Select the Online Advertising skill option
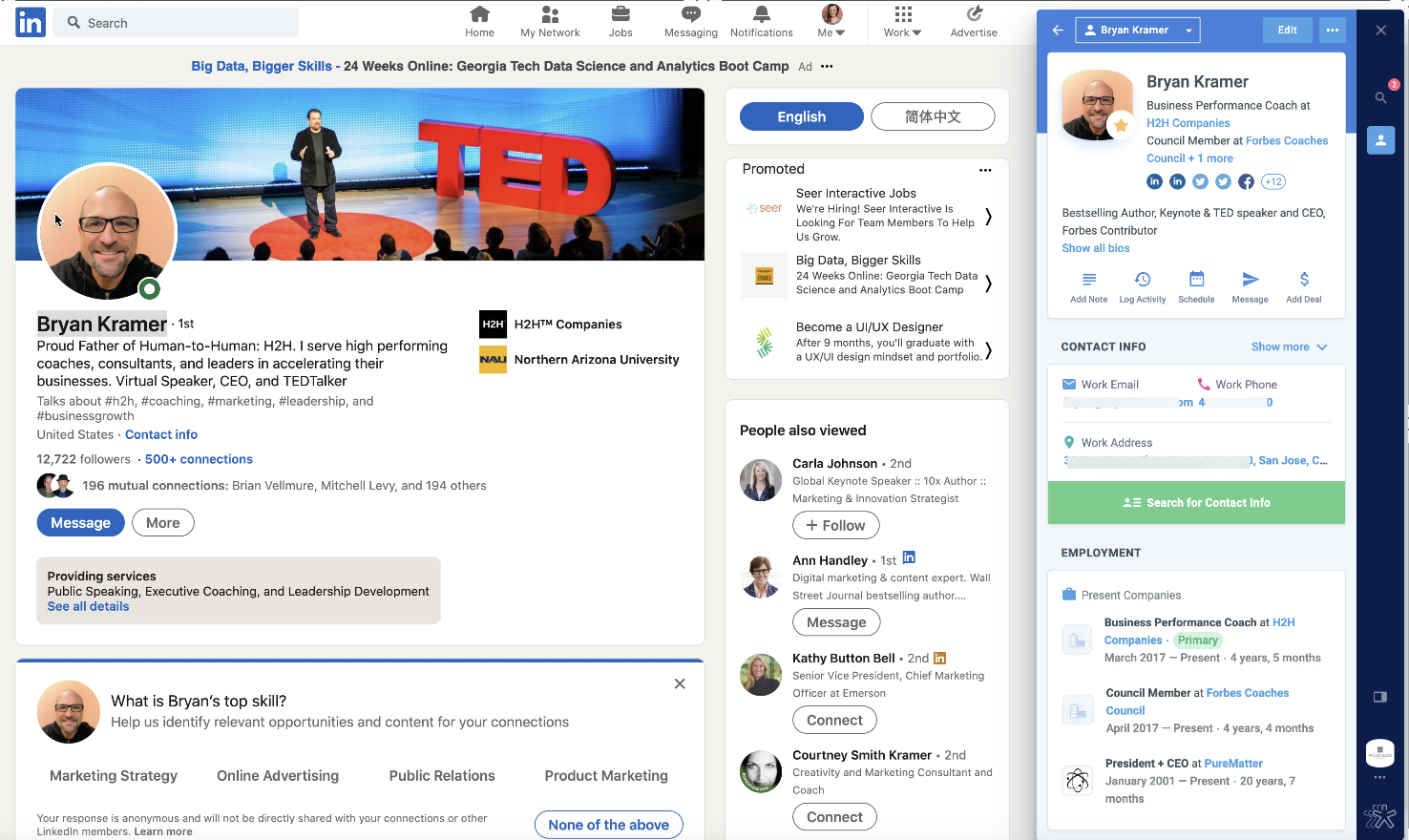1409x840 pixels. (x=278, y=776)
